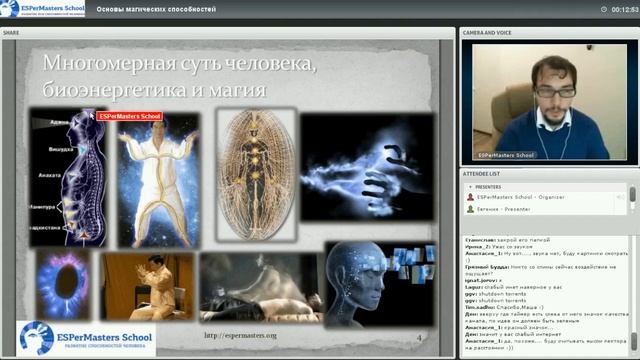Viewport: 640px width, 360px height.
Task: Click the Attendee List panel header
Action: (549, 174)
